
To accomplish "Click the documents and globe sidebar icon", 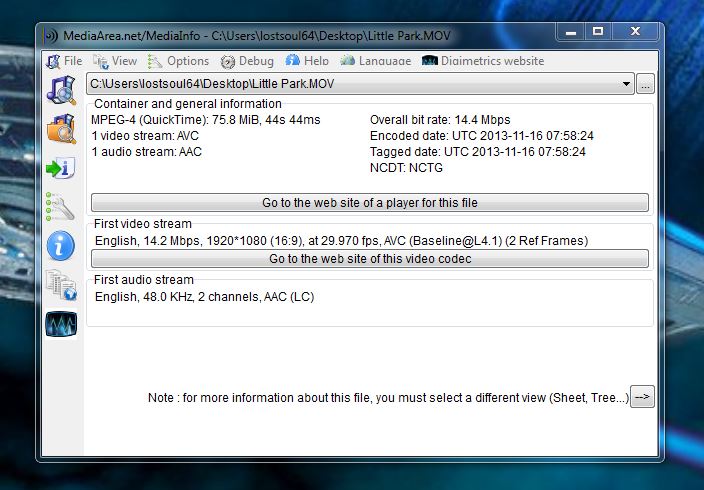I will [x=61, y=285].
